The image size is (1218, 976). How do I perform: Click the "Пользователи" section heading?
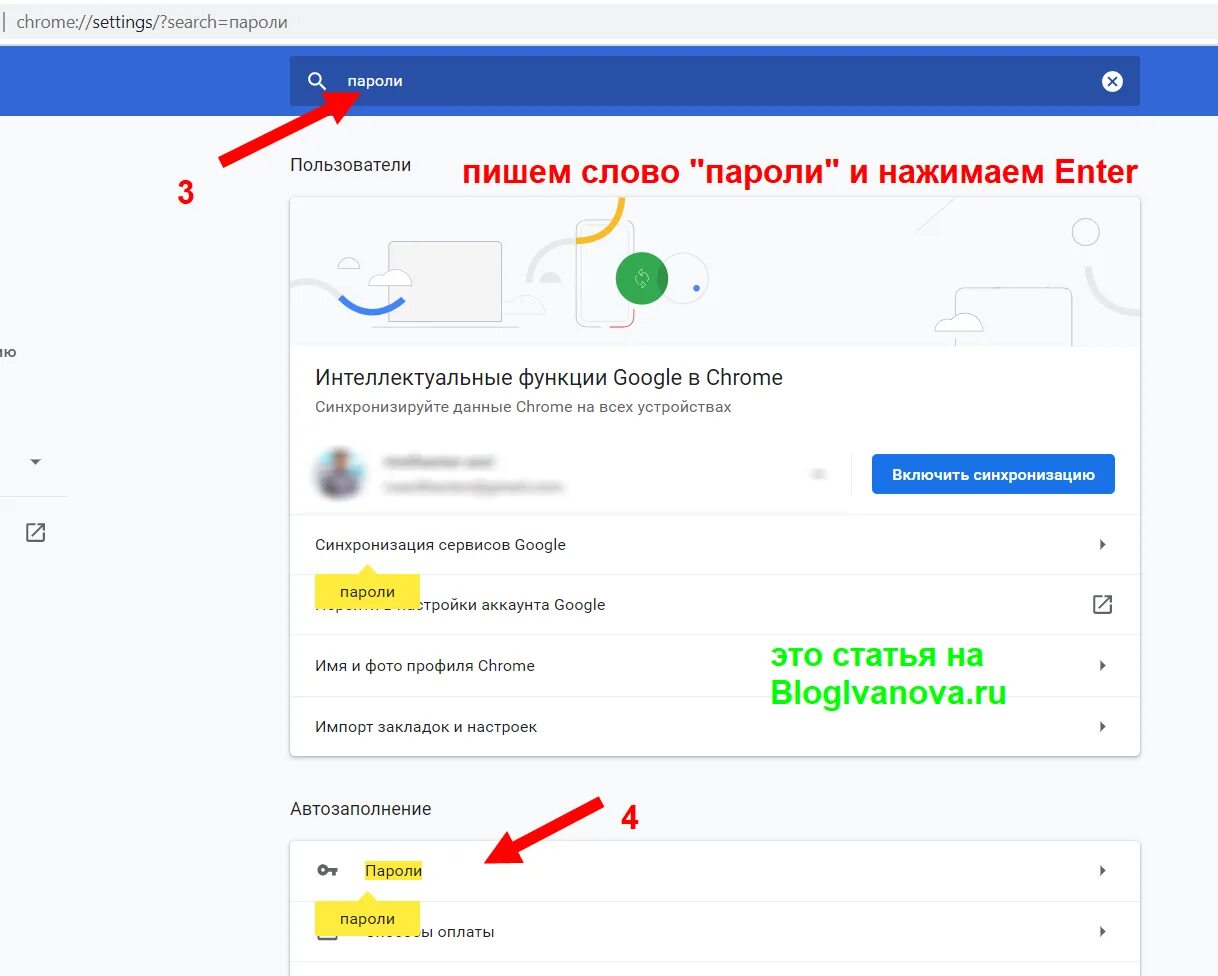tap(350, 165)
